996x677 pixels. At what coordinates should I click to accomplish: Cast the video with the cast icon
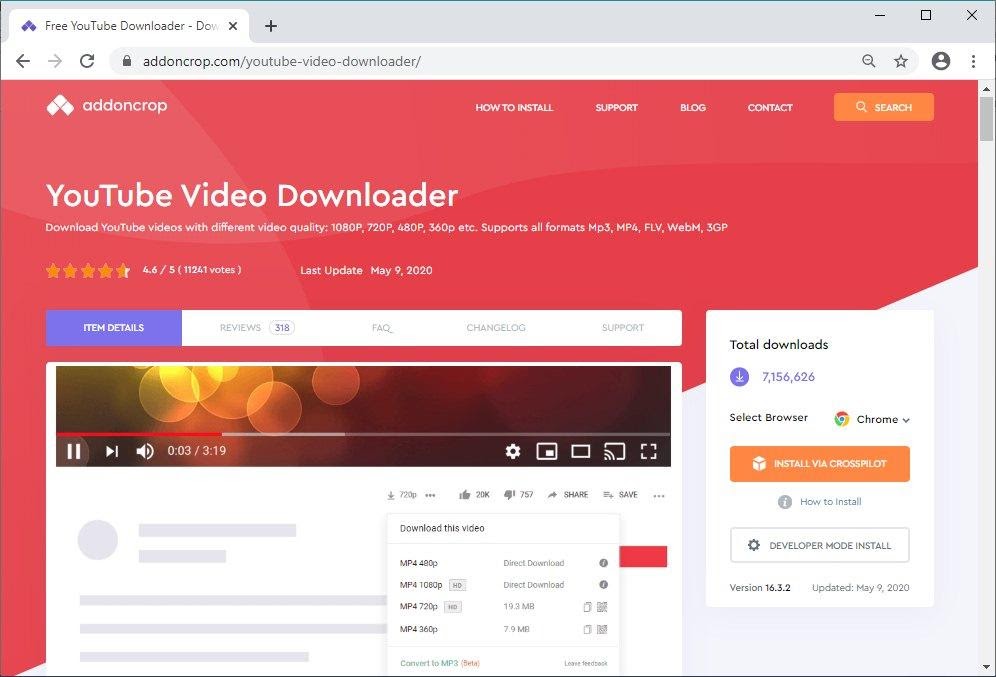click(x=614, y=451)
